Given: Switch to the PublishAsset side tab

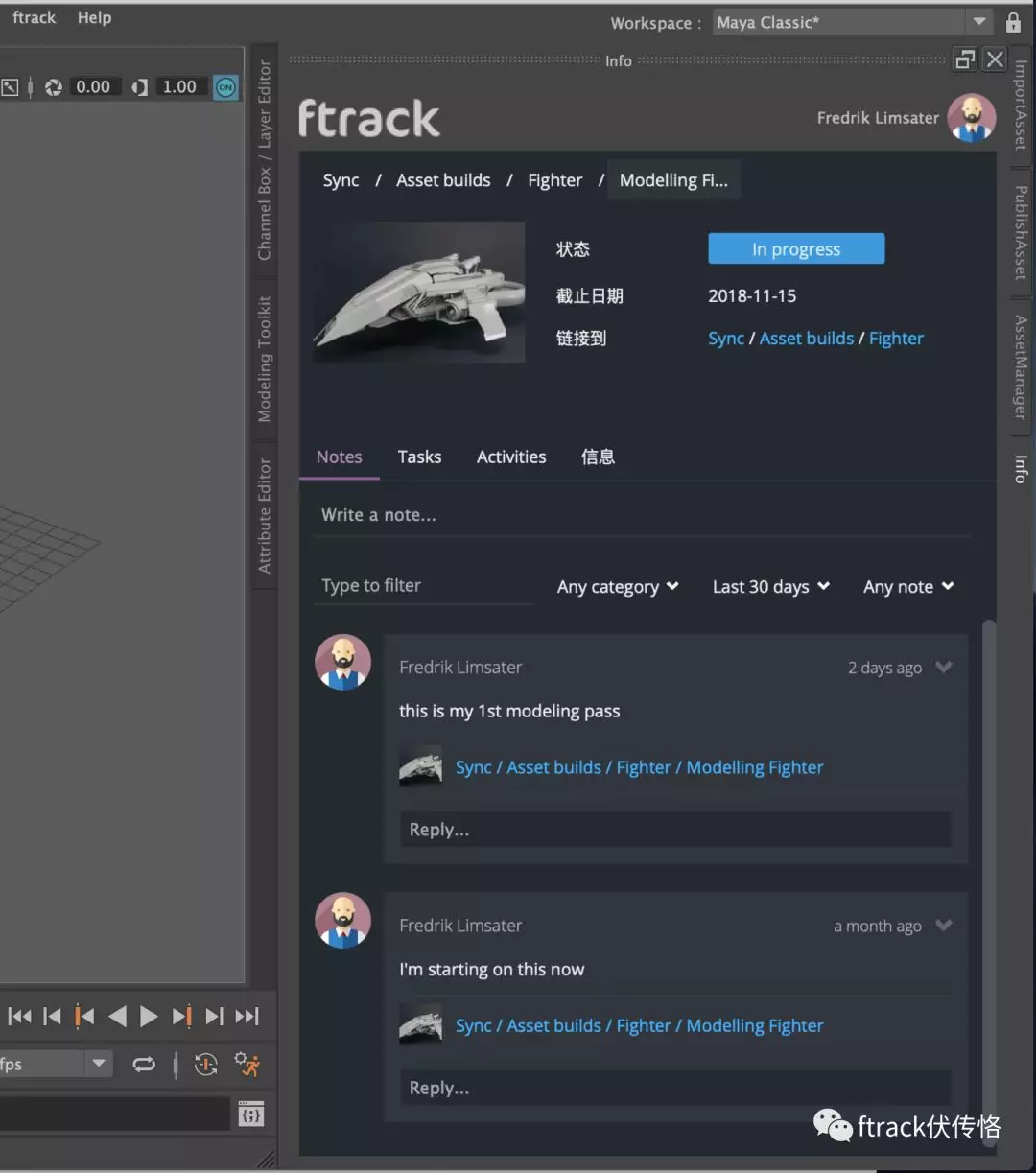Looking at the screenshot, I should [x=1021, y=233].
